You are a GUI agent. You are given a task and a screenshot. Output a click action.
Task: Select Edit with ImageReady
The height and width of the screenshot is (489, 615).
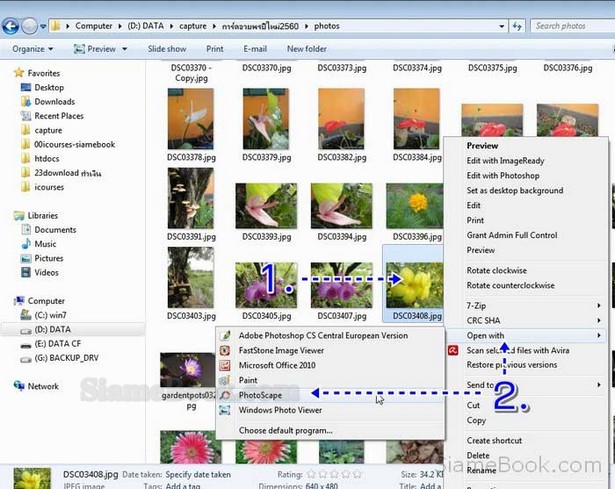(506, 161)
